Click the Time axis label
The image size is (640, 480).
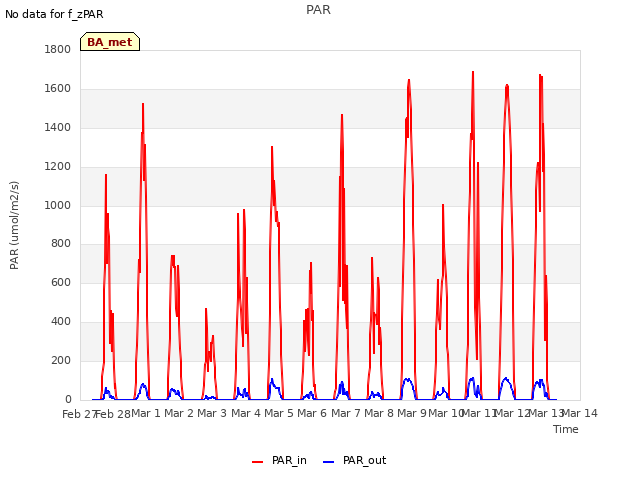pos(566,429)
